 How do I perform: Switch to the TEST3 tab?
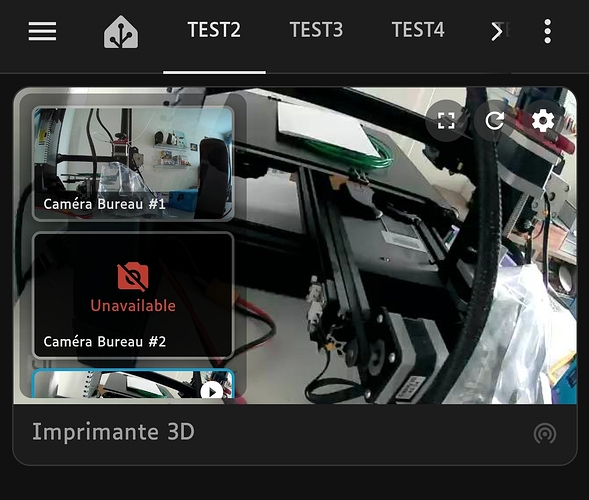coord(316,30)
